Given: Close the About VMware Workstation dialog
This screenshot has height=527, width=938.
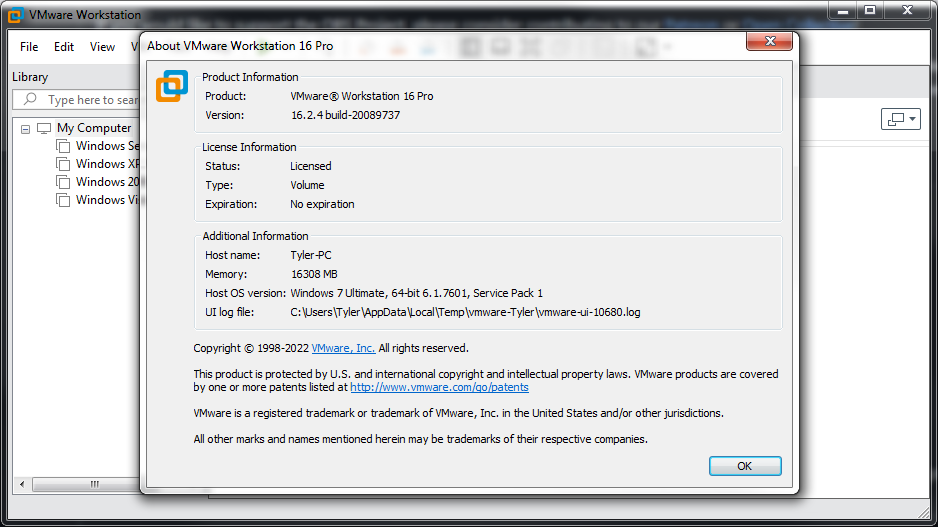Looking at the screenshot, I should pyautogui.click(x=769, y=41).
